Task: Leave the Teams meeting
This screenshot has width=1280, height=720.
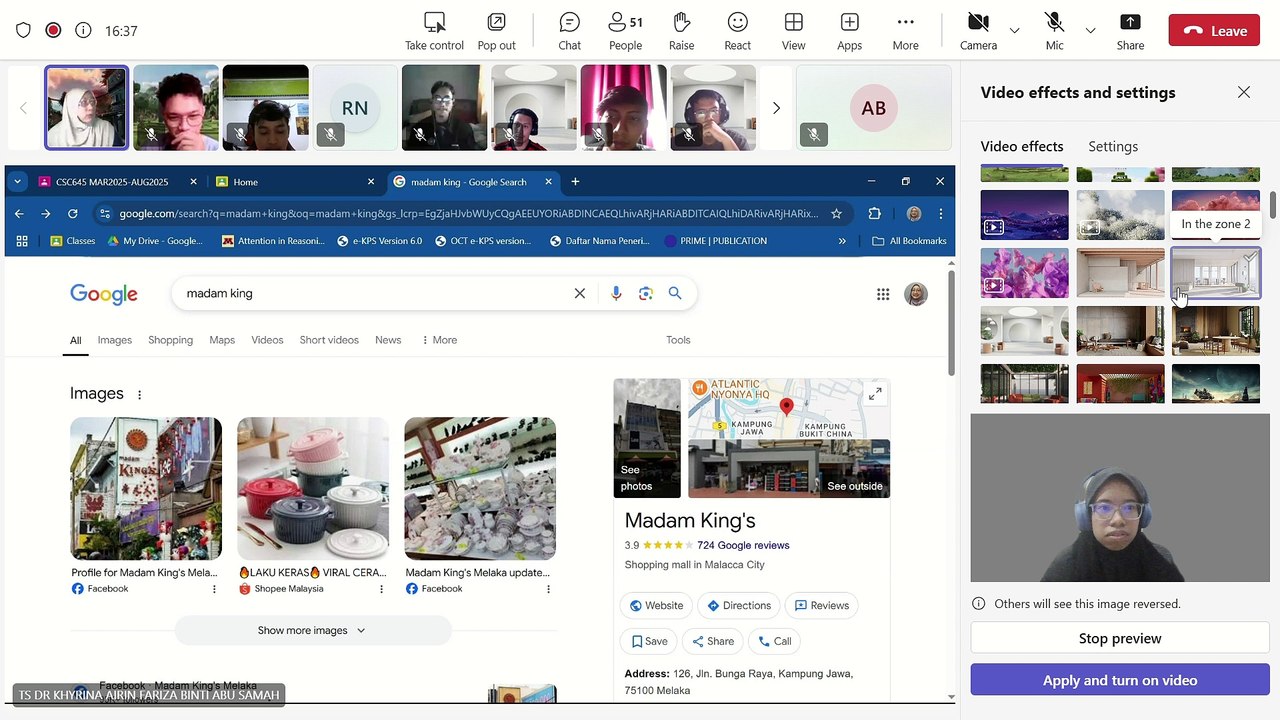Action: 1214,31
